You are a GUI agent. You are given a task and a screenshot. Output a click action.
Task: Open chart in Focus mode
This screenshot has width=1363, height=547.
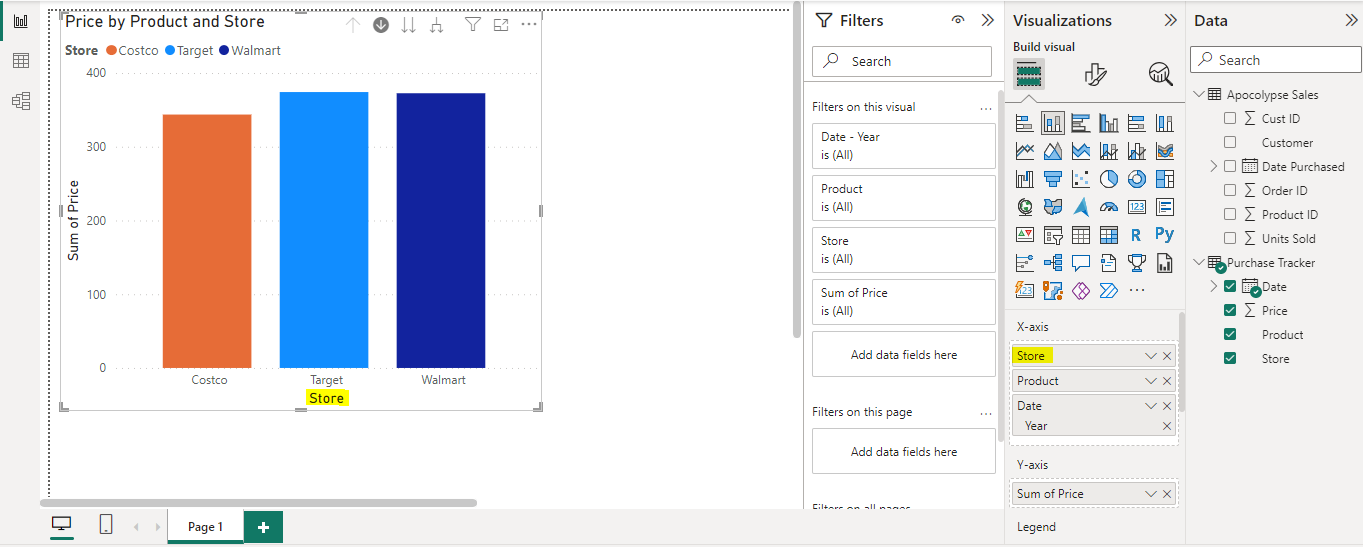coord(501,25)
